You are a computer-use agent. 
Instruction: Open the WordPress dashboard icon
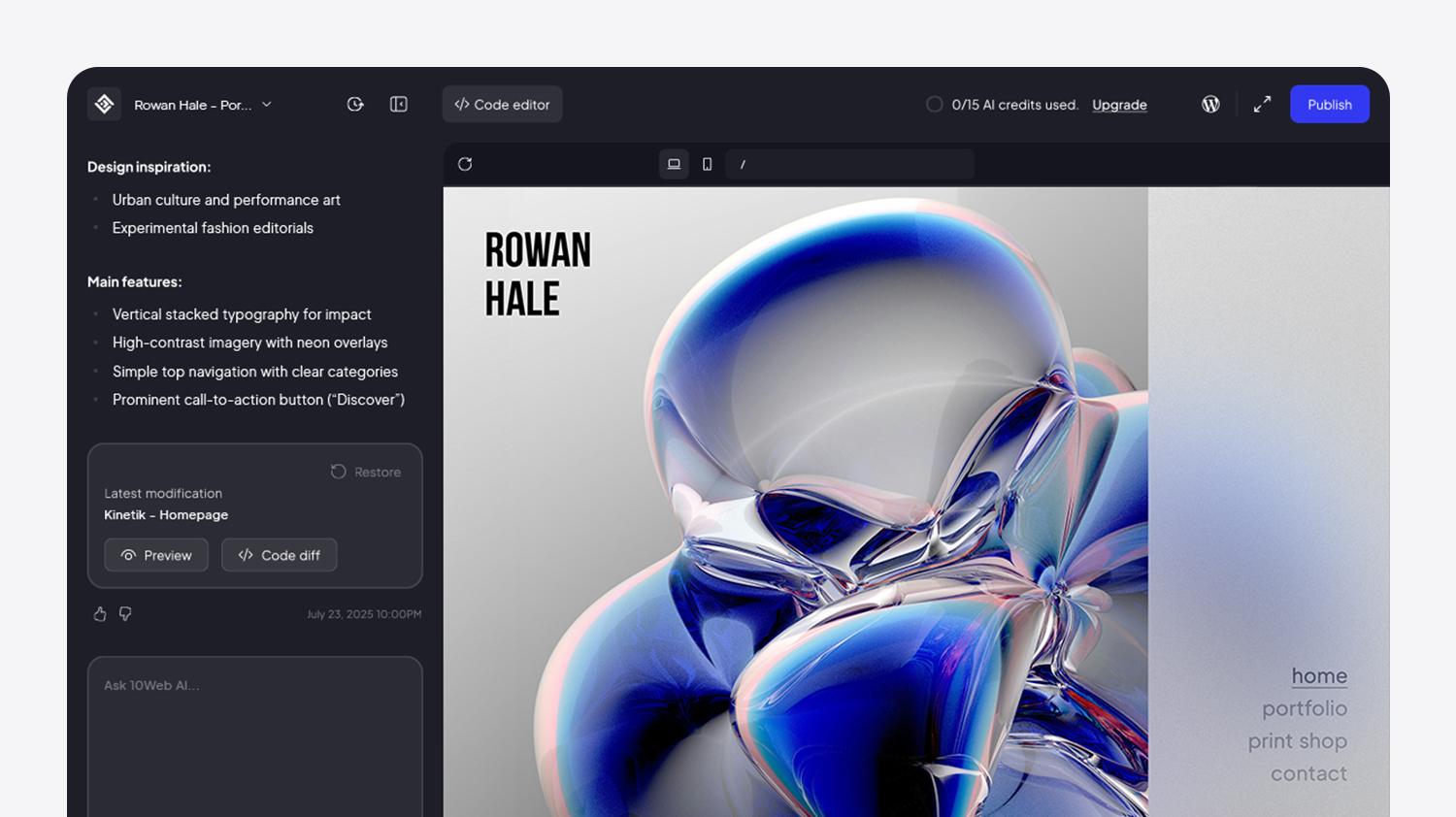tap(1210, 105)
